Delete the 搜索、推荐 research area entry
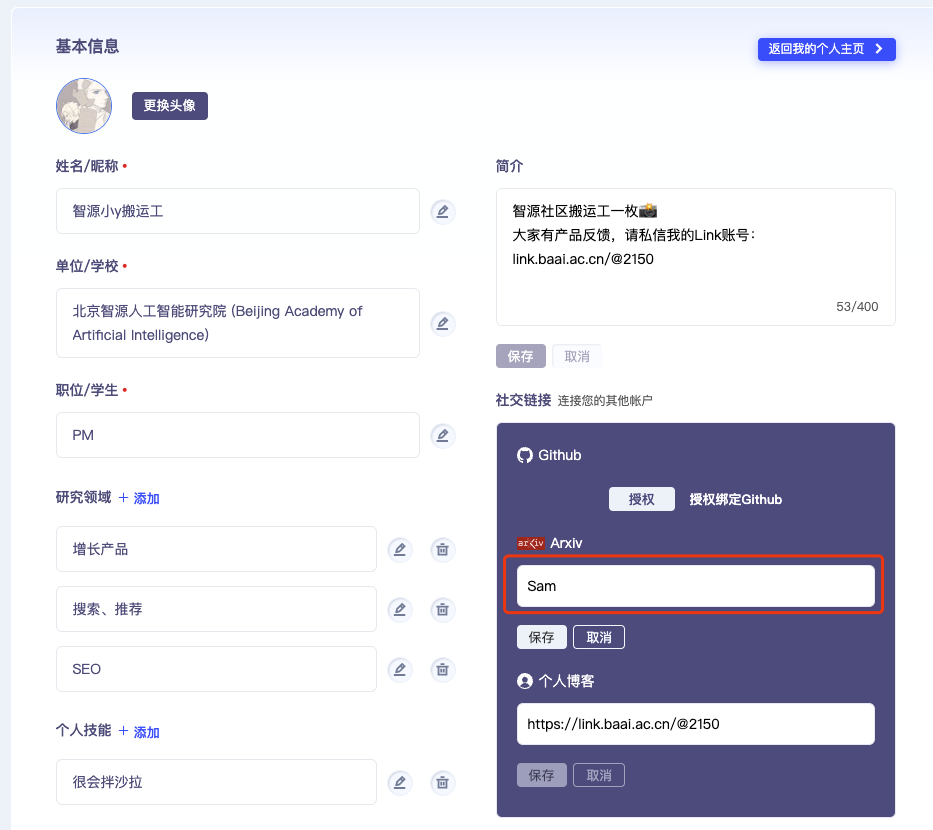Image resolution: width=933 pixels, height=830 pixels. point(443,609)
